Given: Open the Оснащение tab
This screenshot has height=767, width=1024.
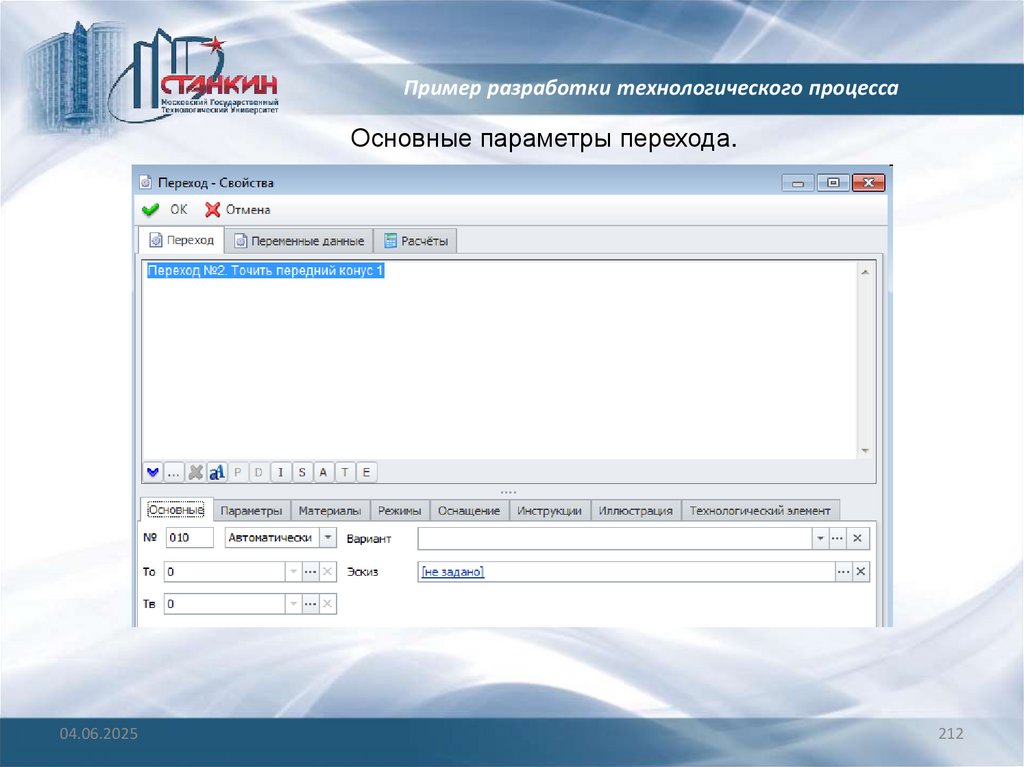Looking at the screenshot, I should pyautogui.click(x=469, y=511).
